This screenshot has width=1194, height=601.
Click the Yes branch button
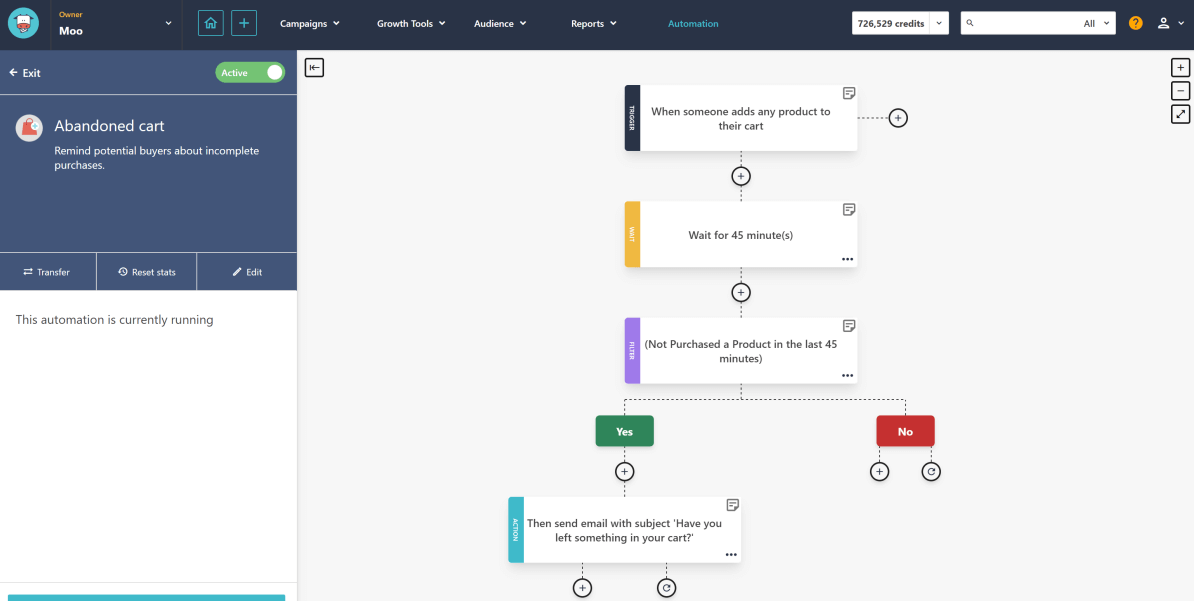pos(624,431)
